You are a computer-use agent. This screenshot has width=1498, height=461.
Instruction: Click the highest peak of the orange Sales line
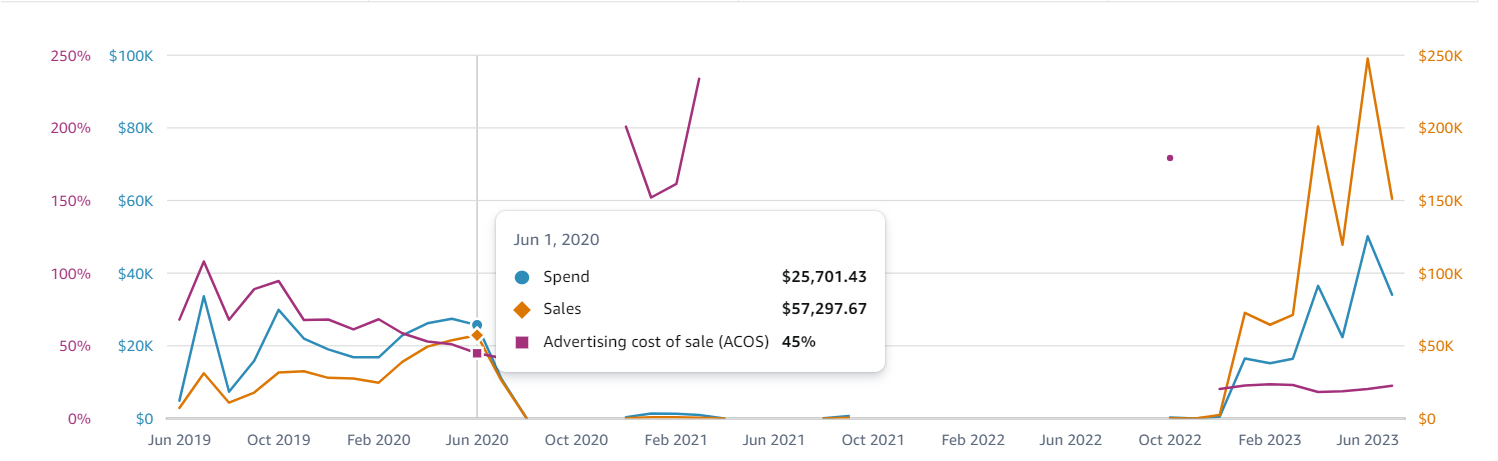[x=1367, y=58]
